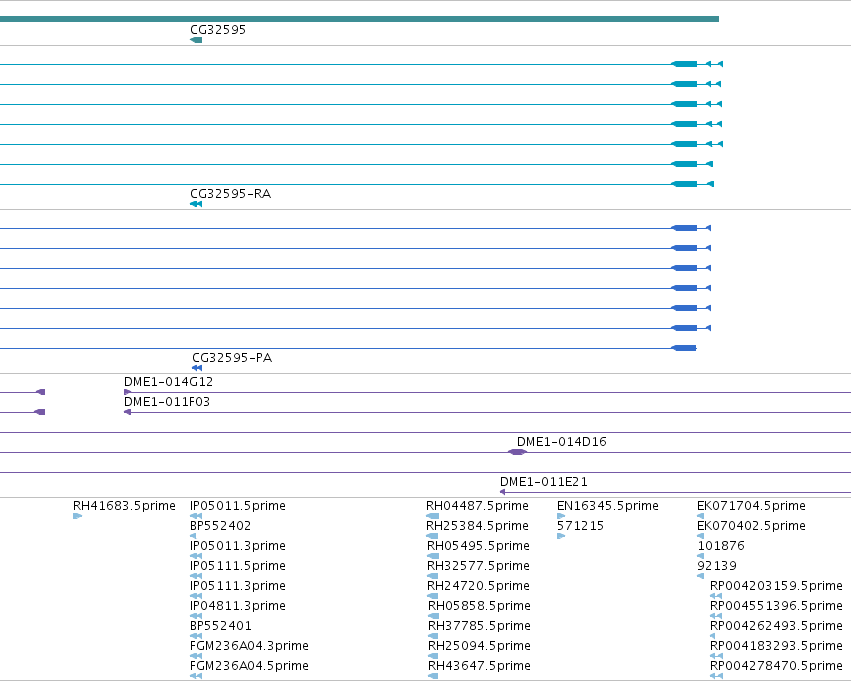Click FGM236A04.5prime label
This screenshot has width=851, height=681.
tap(249, 666)
